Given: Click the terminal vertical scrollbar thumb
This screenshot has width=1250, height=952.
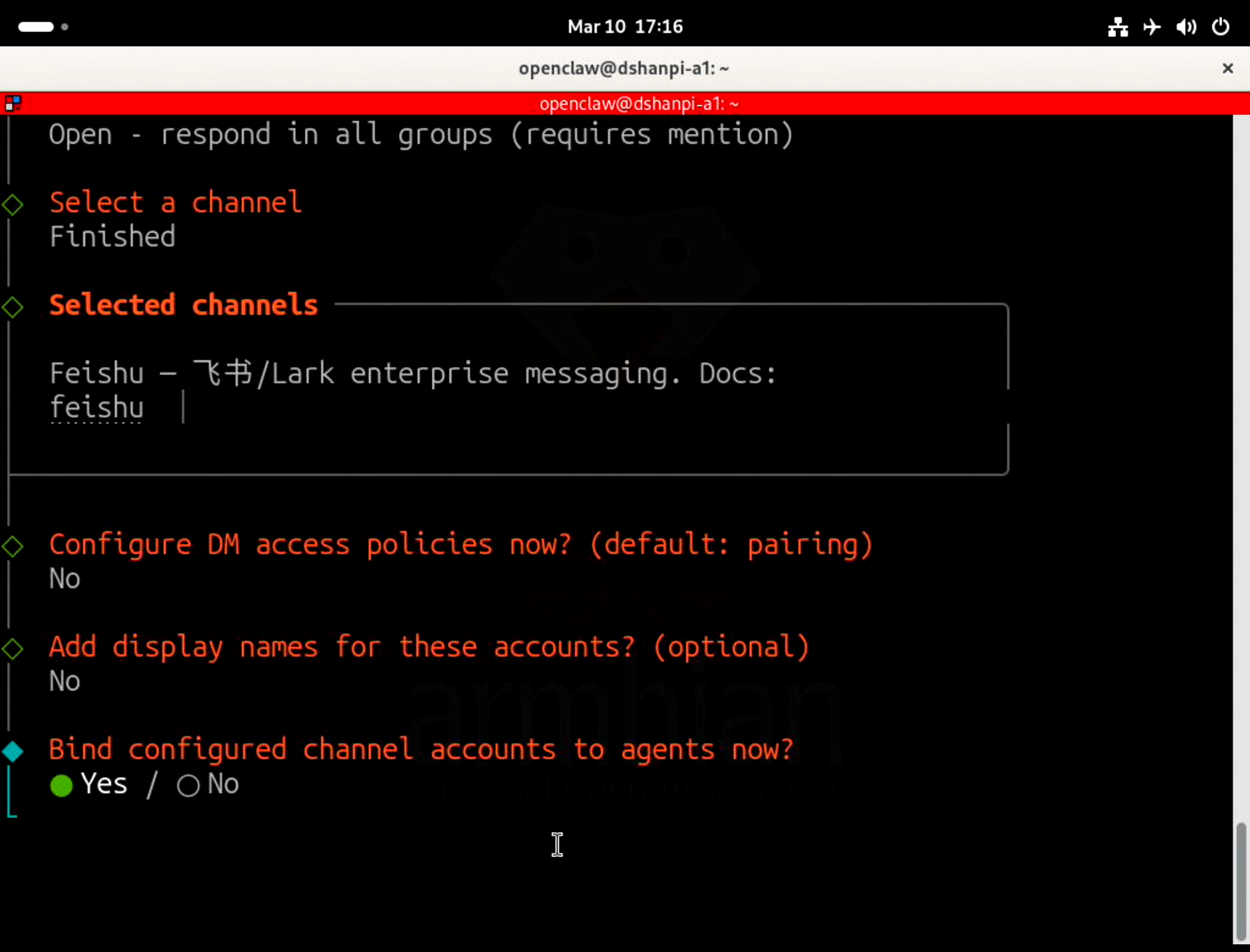Looking at the screenshot, I should coord(1240,882).
